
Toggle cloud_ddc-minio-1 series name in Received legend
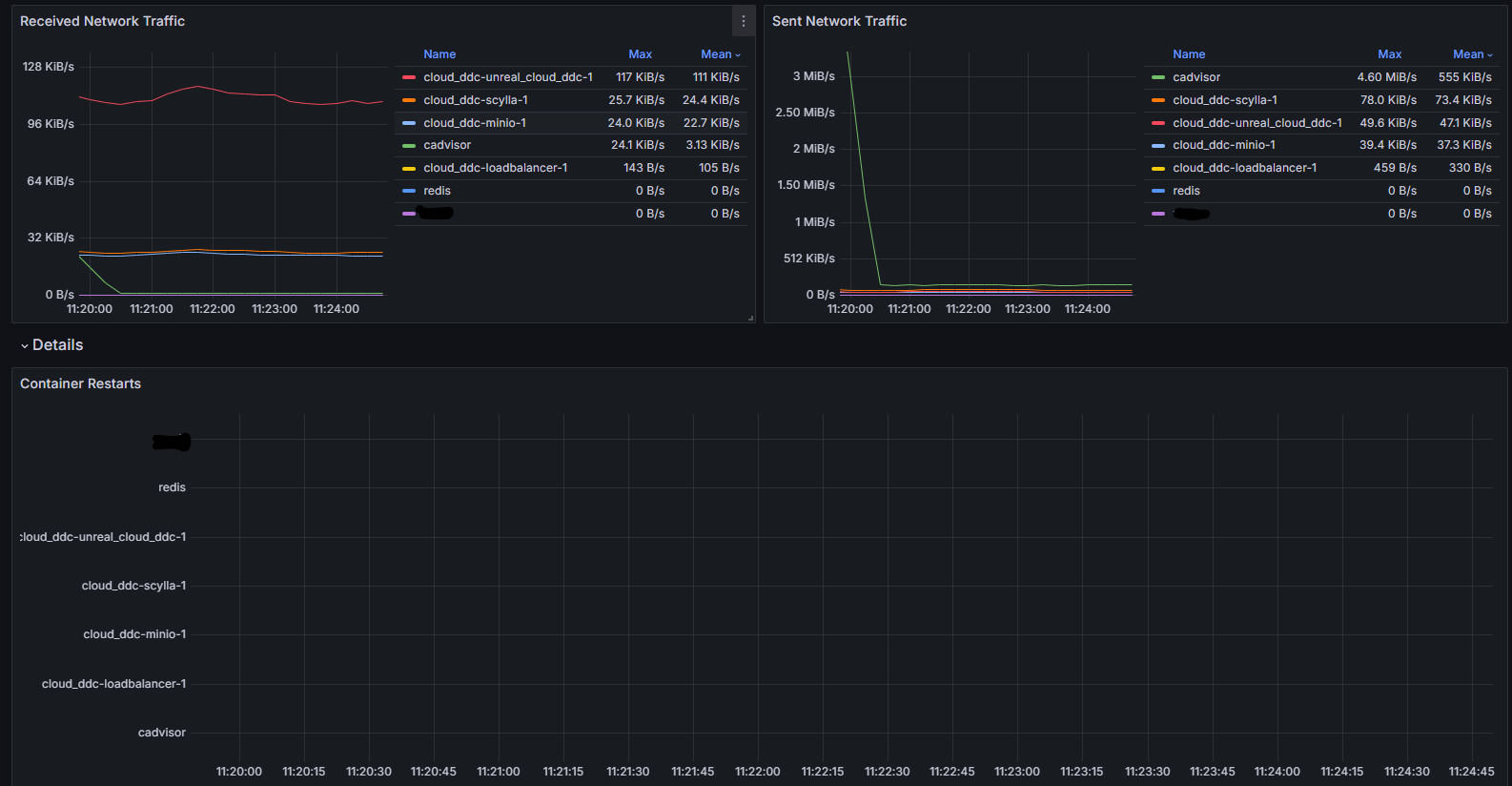point(475,123)
